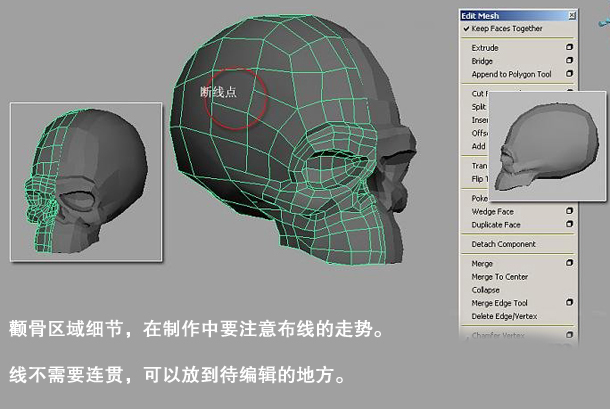Select Append to Polygon Tool
Screen dimensions: 610x409
pyautogui.click(x=511, y=74)
